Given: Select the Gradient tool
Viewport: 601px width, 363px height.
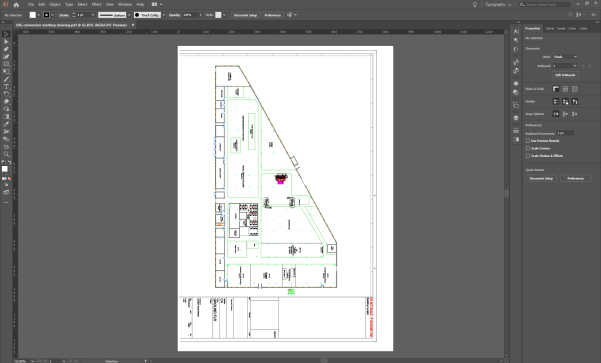Looking at the screenshot, I should click(6, 117).
